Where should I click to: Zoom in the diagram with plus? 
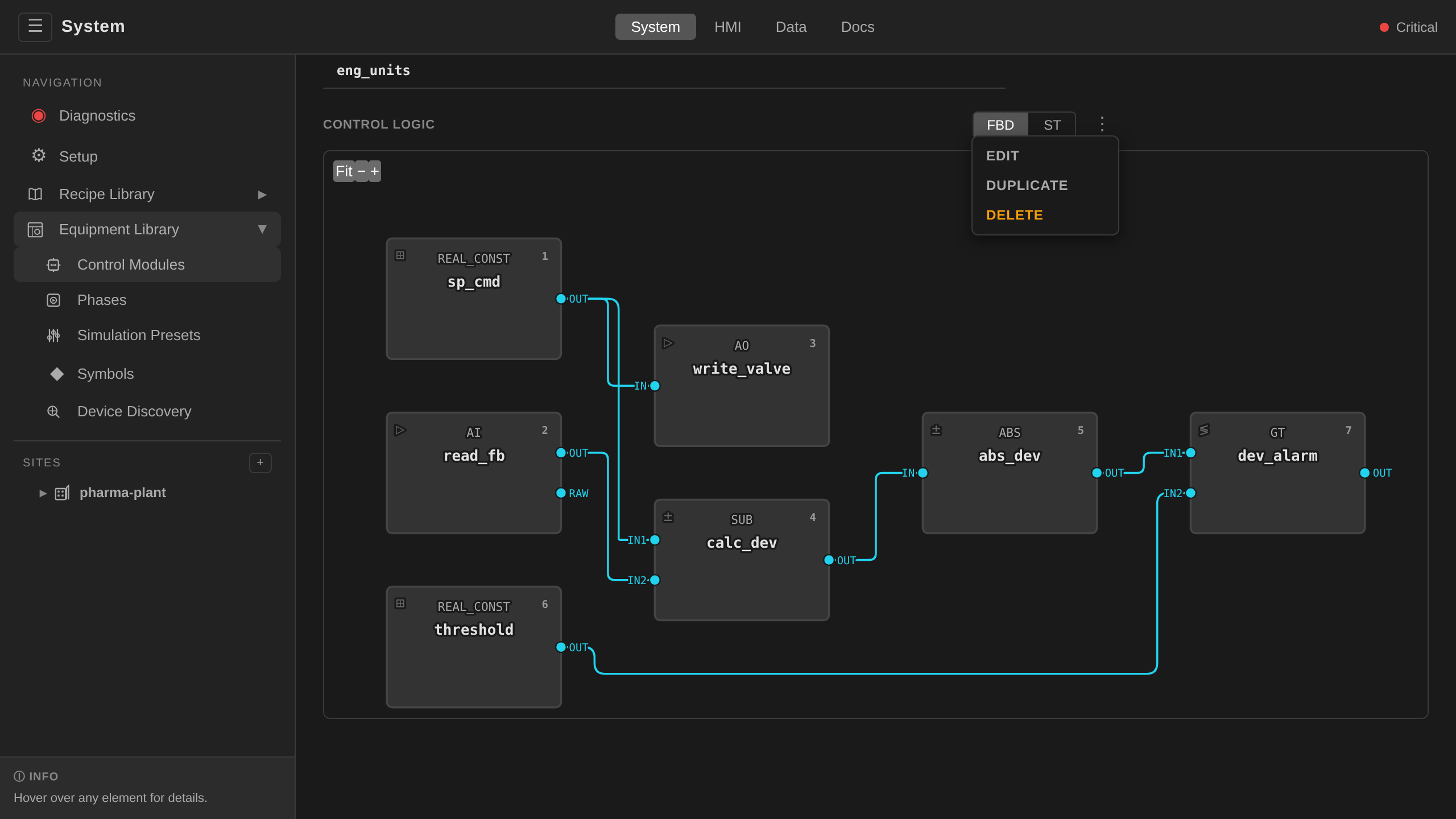[375, 171]
